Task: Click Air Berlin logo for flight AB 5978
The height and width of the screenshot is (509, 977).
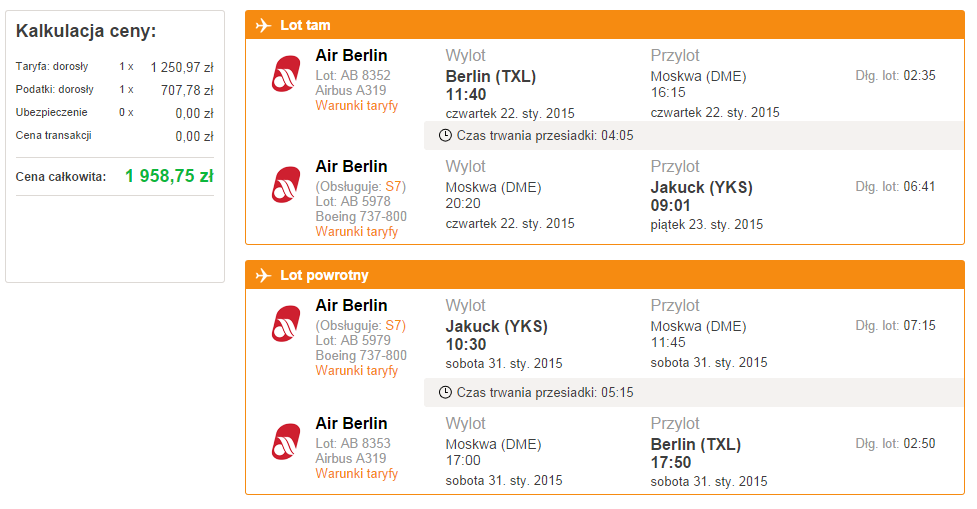Action: (286, 185)
